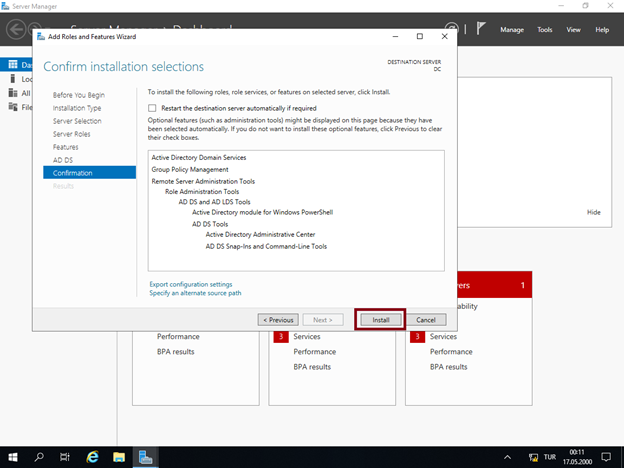Screen dimensions: 624x468
Task: Open File Explorer from taskbar
Action: (119, 457)
